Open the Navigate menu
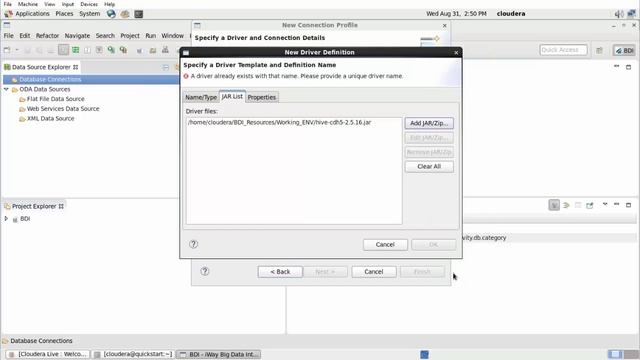Screen dimensions: 640x360 click(x=77, y=36)
